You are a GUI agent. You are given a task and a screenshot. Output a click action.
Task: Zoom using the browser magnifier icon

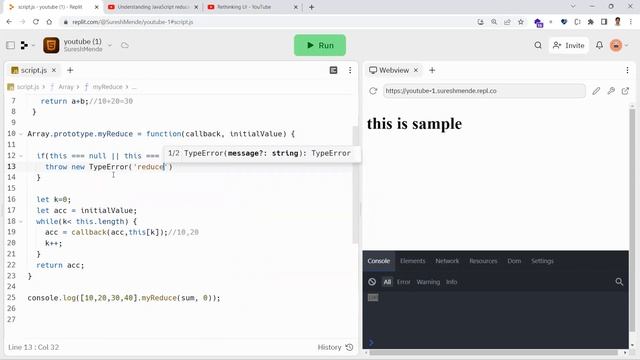point(494,22)
